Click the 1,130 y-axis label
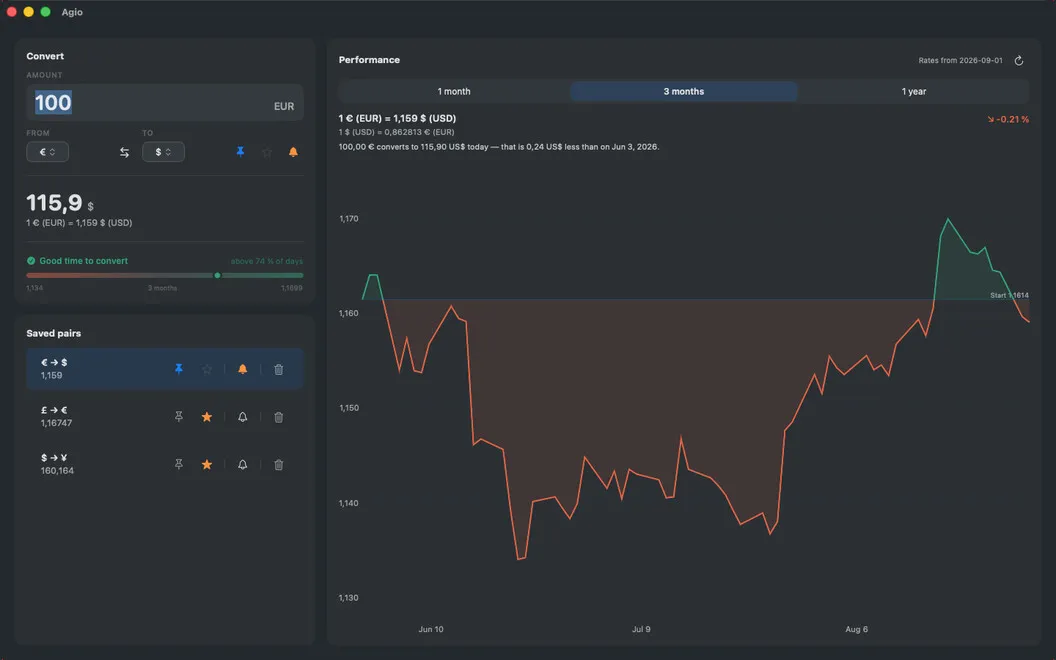 pos(349,598)
